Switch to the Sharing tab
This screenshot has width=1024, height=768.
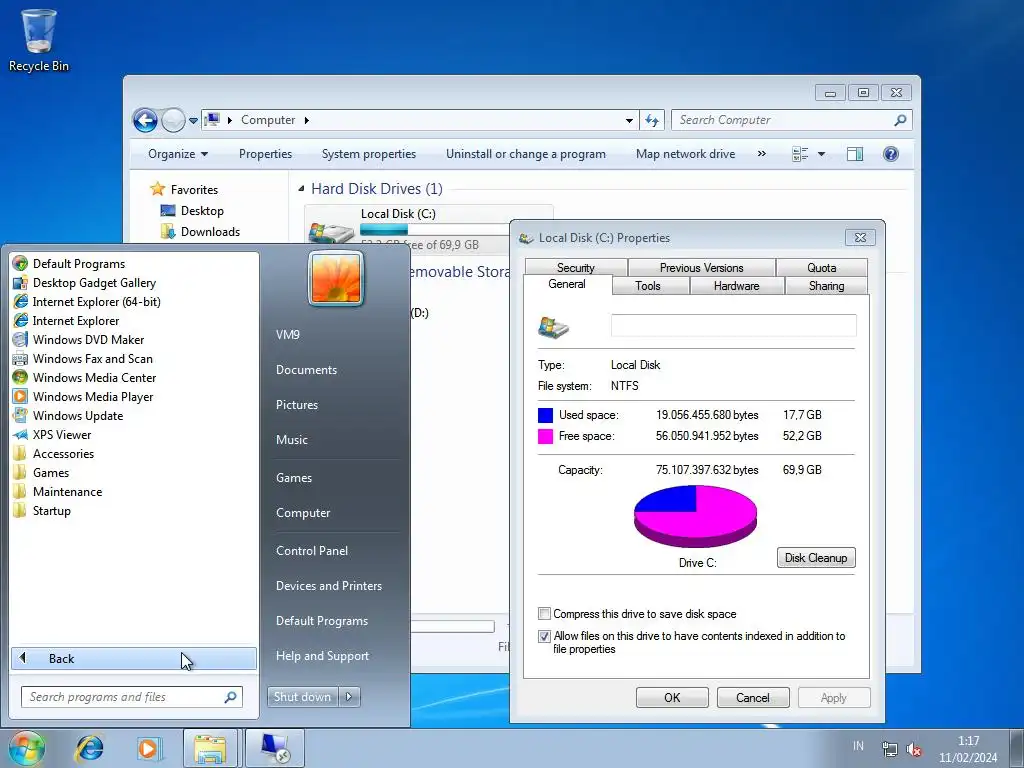click(826, 285)
